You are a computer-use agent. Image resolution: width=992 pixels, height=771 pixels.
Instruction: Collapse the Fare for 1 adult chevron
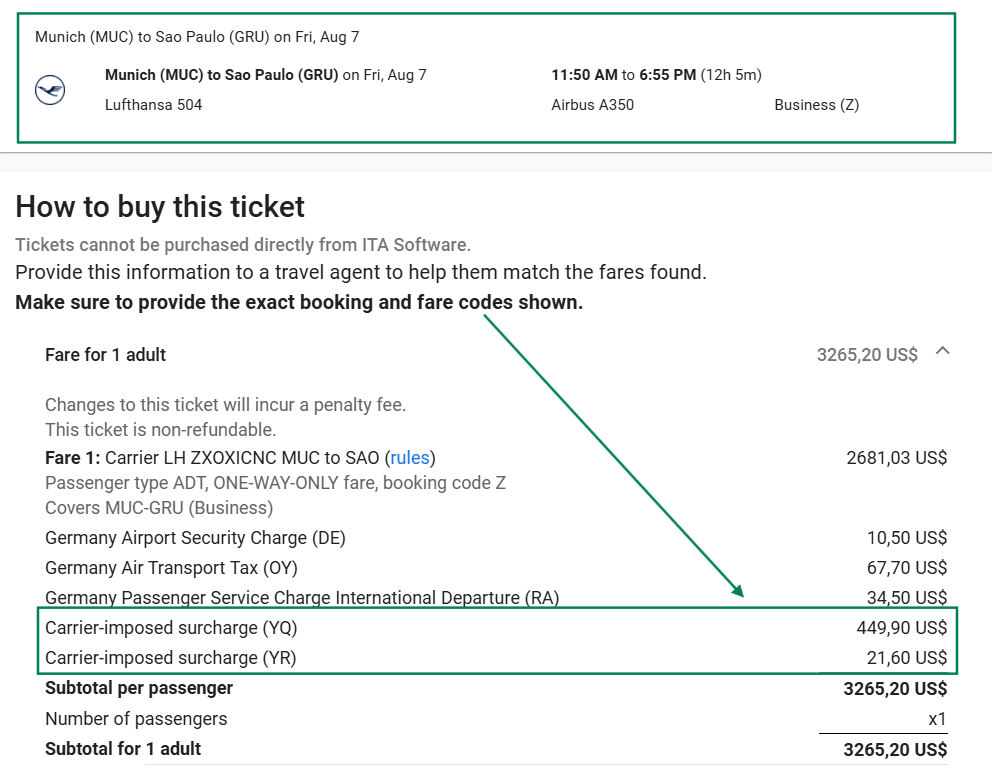coord(943,350)
